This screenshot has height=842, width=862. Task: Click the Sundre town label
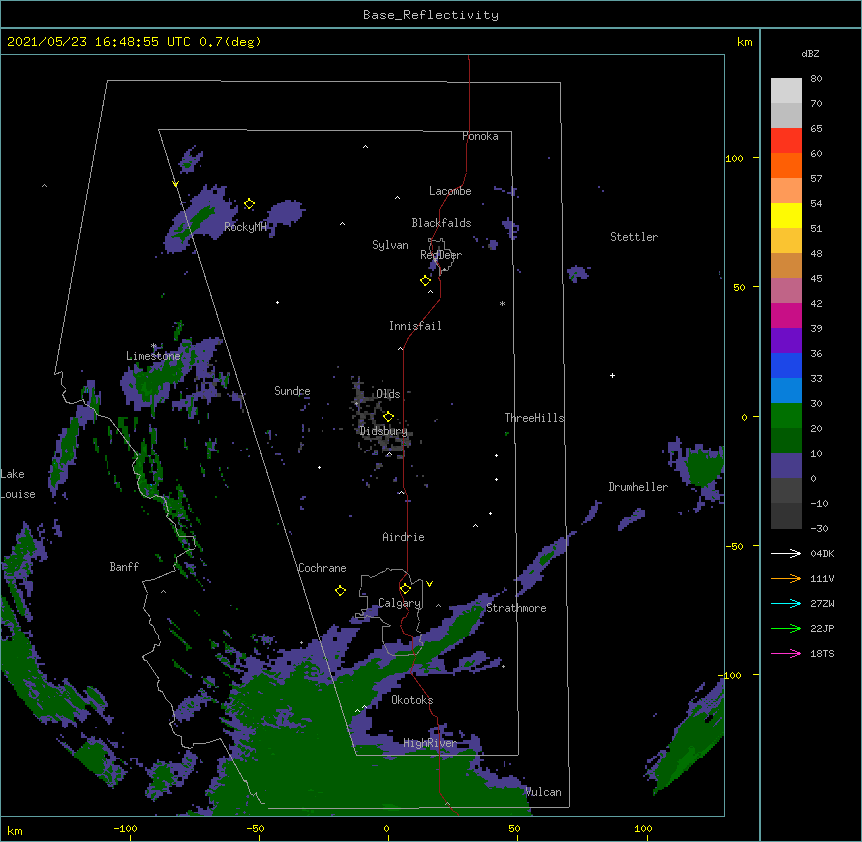(292, 391)
